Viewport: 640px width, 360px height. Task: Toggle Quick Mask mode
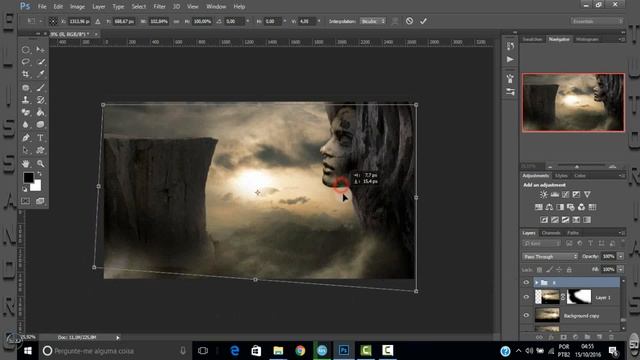point(26,201)
